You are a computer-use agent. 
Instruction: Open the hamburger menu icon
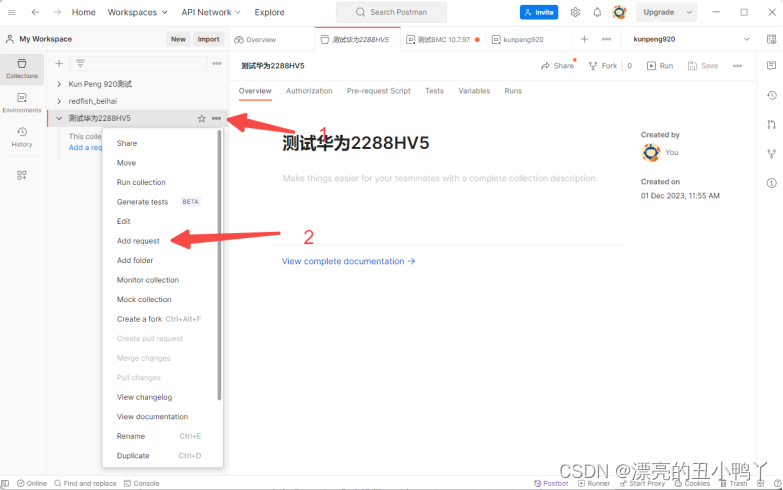click(11, 12)
